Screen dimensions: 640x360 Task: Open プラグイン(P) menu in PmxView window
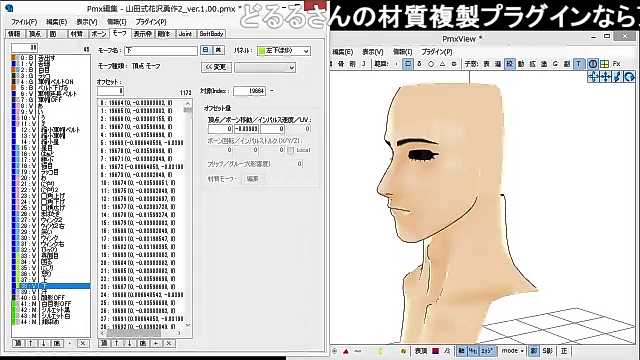pos(437,52)
